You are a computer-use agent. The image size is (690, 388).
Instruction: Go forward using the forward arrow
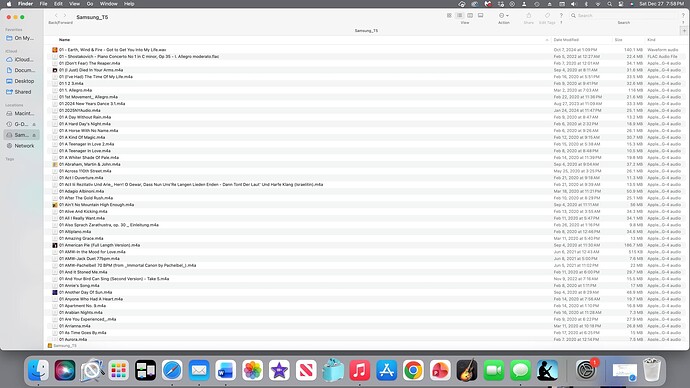[65, 16]
